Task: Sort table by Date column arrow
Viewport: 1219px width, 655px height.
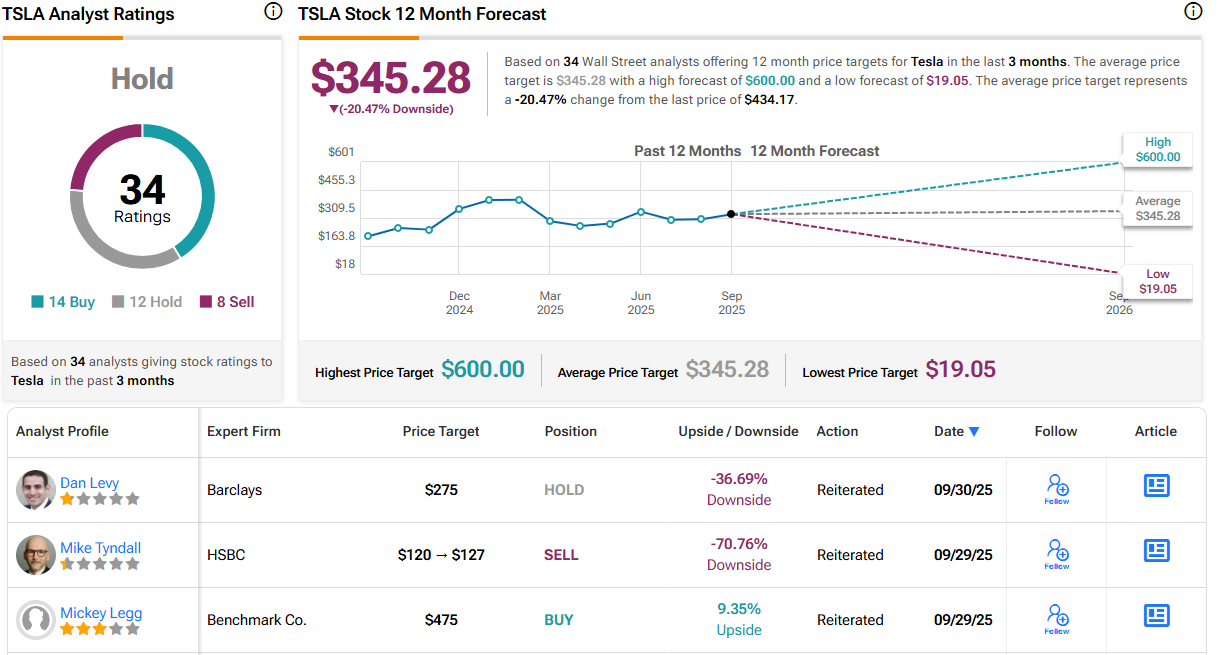Action: 974,432
